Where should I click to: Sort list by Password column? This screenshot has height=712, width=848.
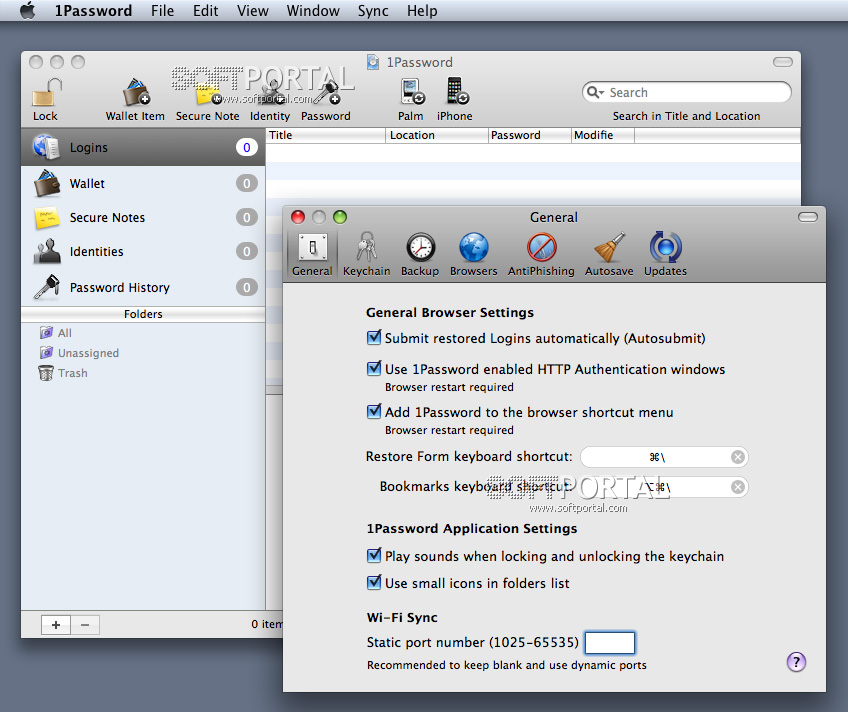(x=530, y=135)
